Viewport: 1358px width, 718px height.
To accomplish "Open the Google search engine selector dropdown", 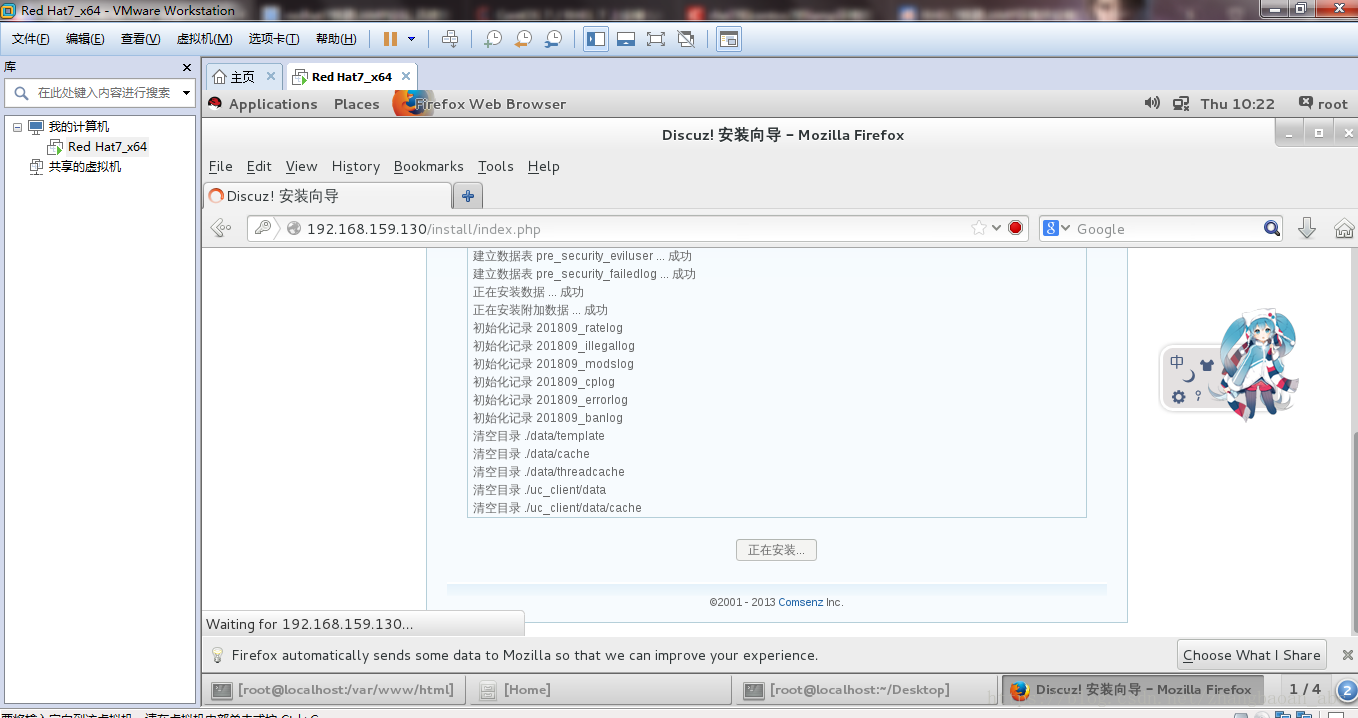I will coord(1057,229).
